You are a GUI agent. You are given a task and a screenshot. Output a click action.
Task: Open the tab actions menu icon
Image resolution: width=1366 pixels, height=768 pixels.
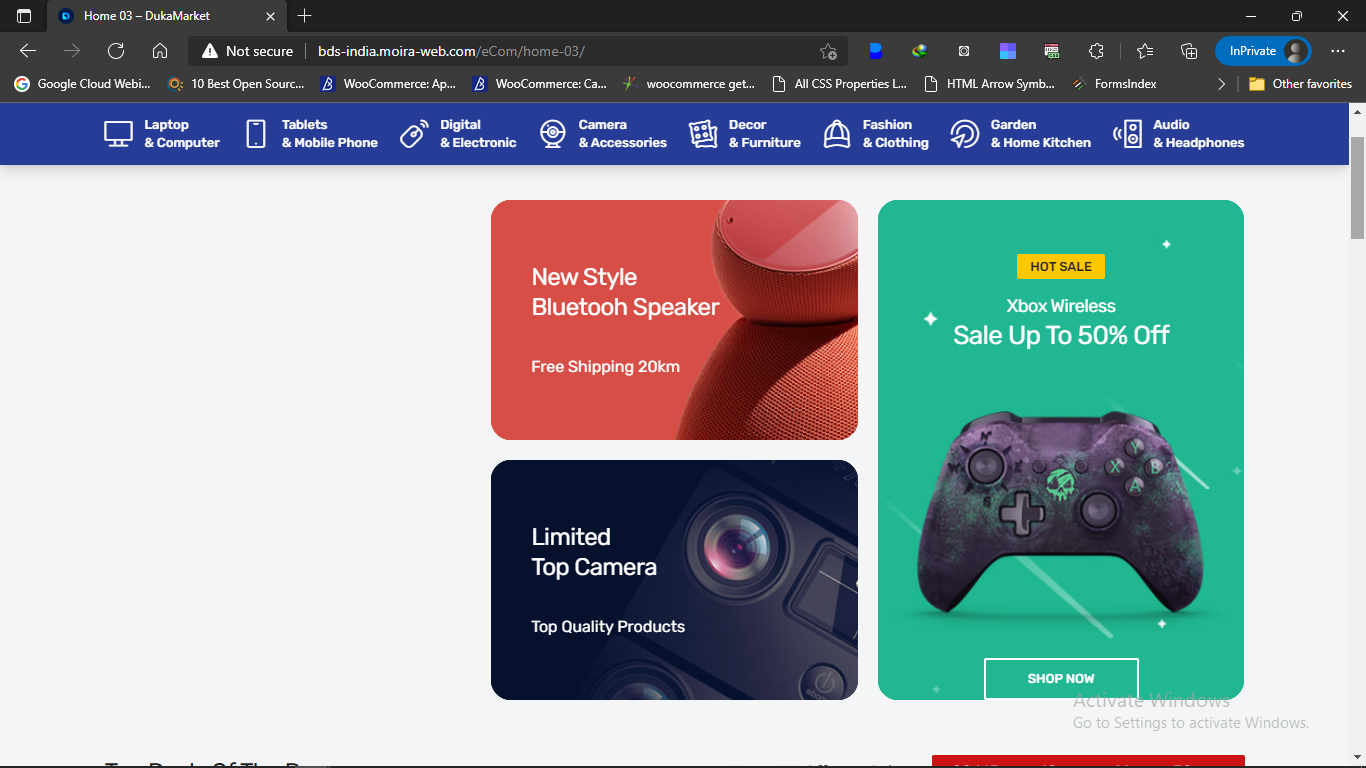point(24,16)
